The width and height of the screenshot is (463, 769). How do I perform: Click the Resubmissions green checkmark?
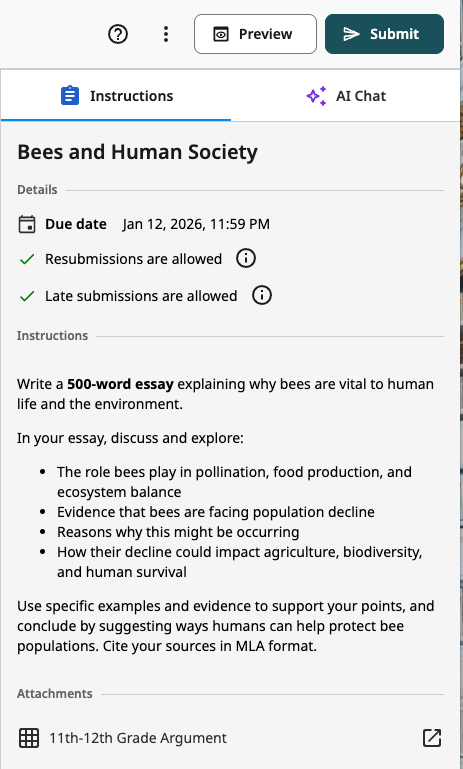tap(27, 259)
